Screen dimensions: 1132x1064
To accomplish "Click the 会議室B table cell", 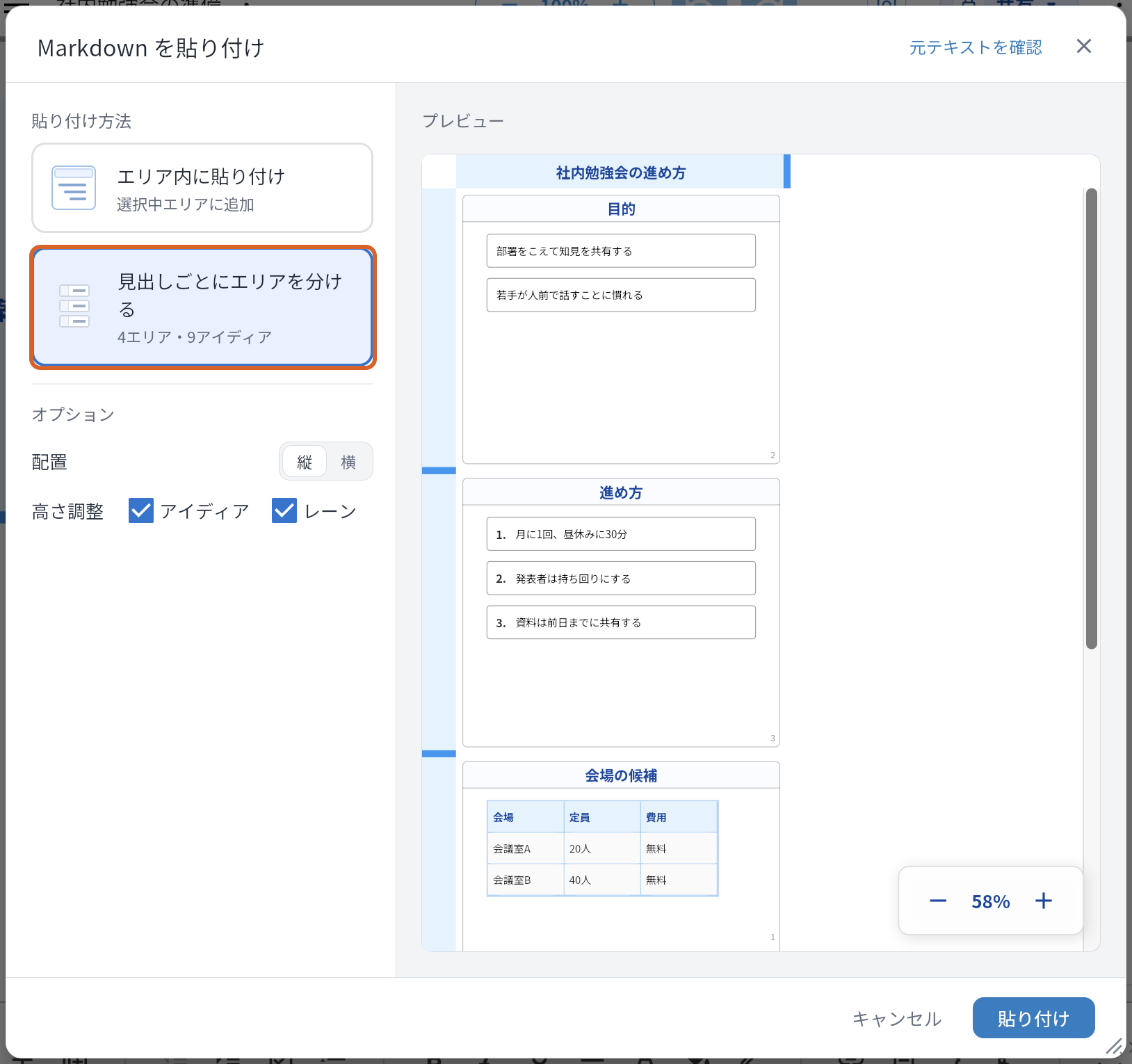I will point(526,880).
